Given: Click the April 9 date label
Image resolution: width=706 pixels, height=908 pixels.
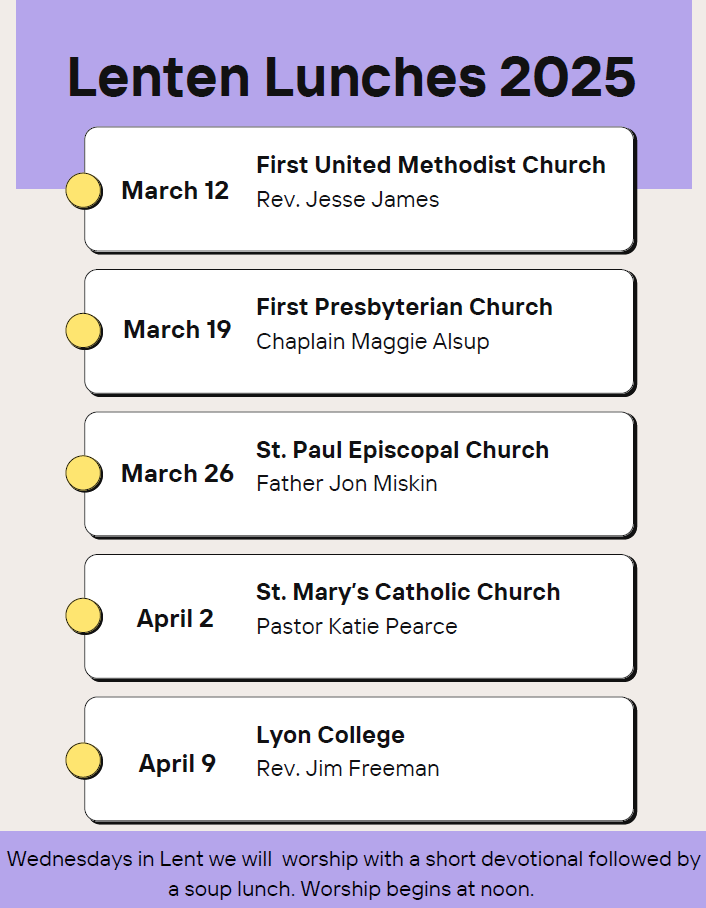Looking at the screenshot, I should click(x=177, y=764).
